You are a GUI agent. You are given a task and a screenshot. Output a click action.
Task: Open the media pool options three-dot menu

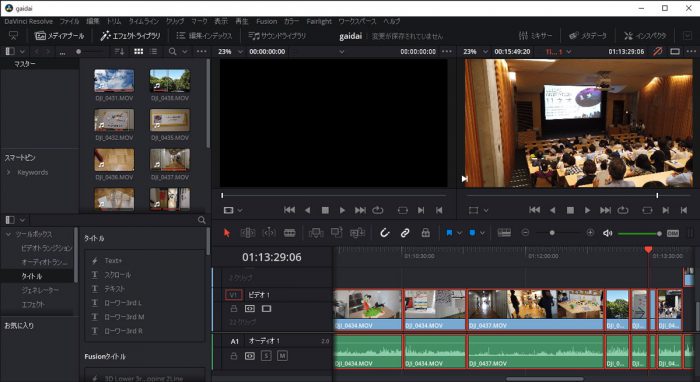(201, 52)
